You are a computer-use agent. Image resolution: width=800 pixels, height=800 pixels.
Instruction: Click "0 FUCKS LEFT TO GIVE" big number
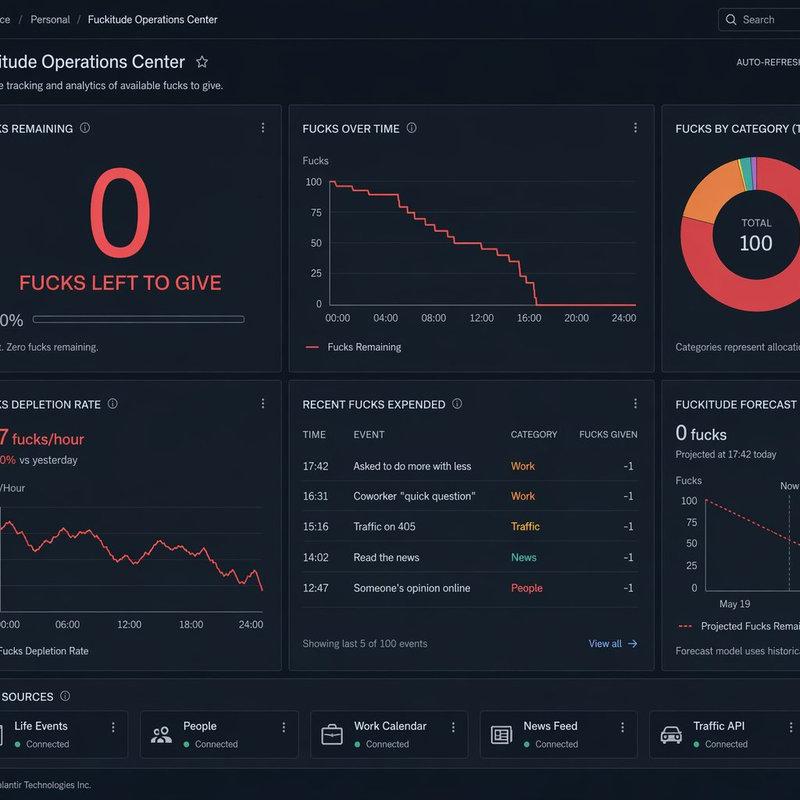point(120,212)
